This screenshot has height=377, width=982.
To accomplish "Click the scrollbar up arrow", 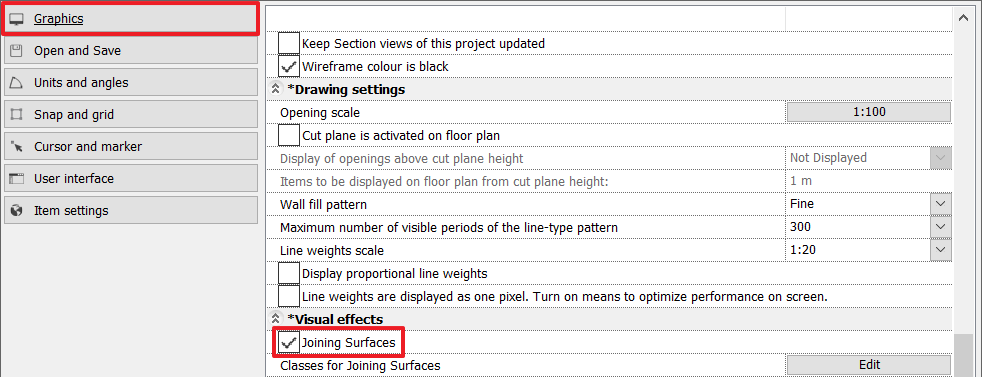I will (963, 18).
